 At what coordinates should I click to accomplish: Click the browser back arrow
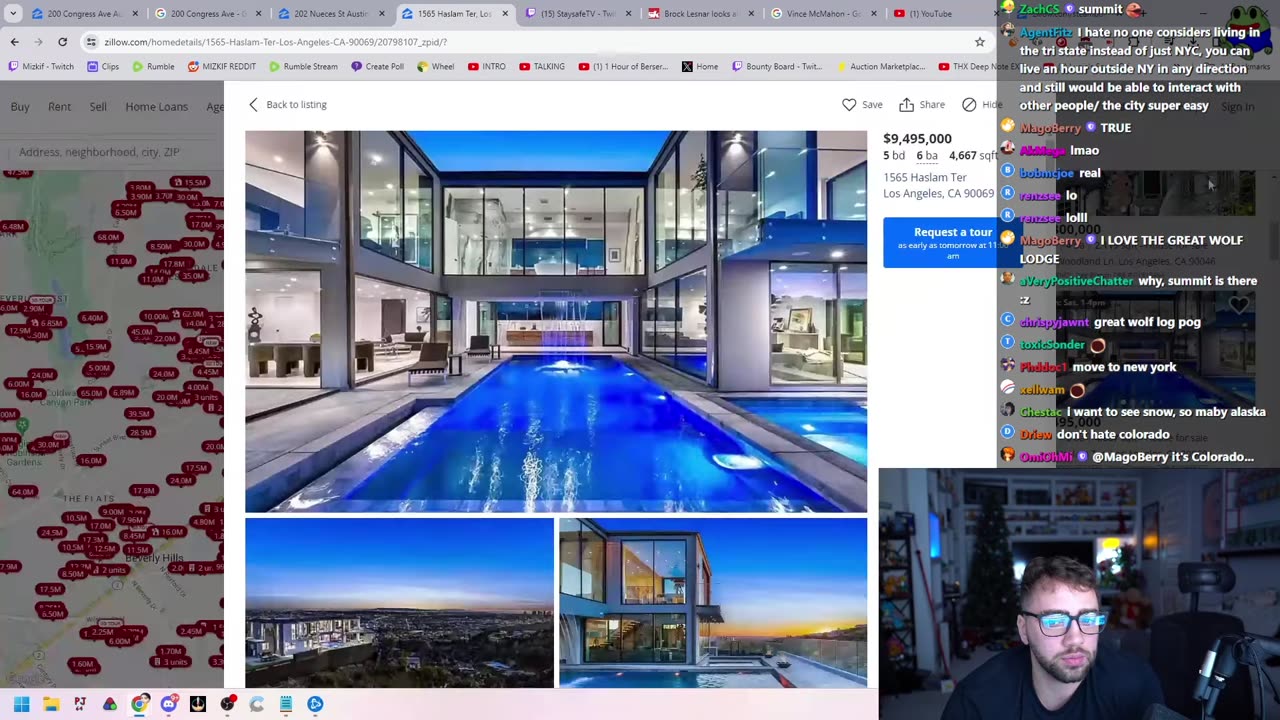14,42
